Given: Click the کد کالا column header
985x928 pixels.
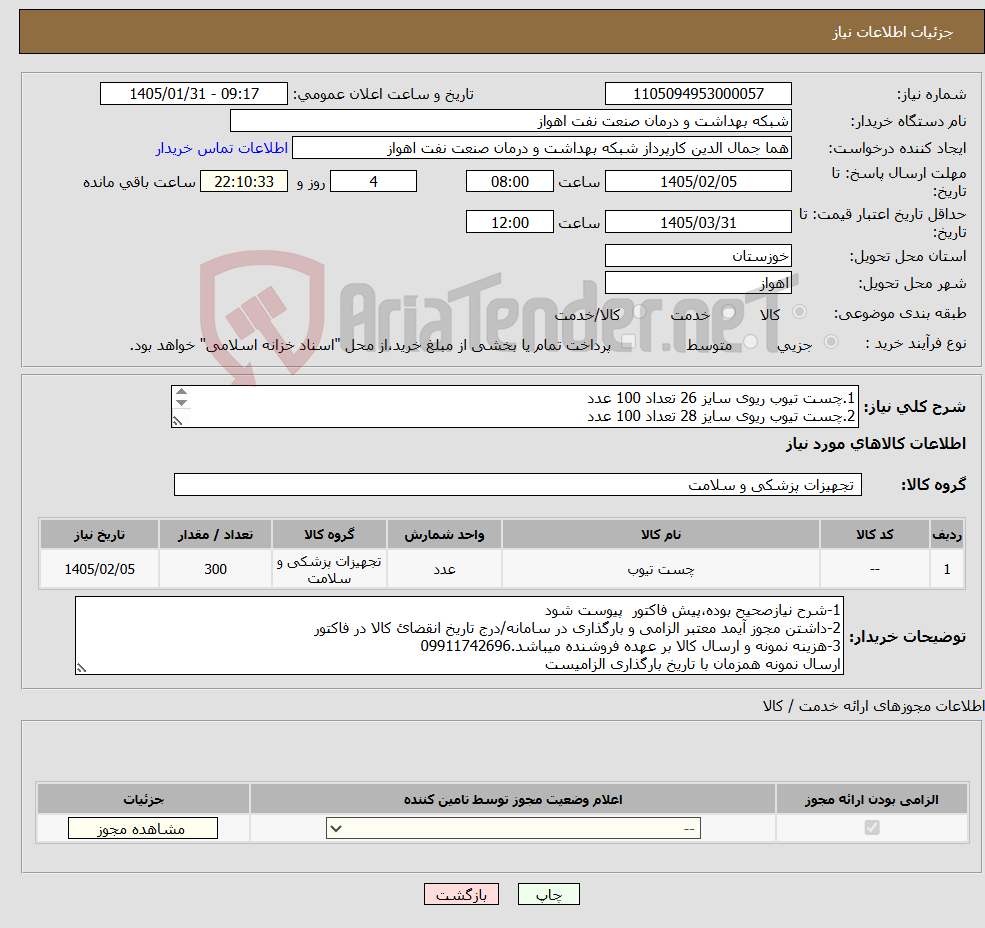Looking at the screenshot, I should (874, 534).
